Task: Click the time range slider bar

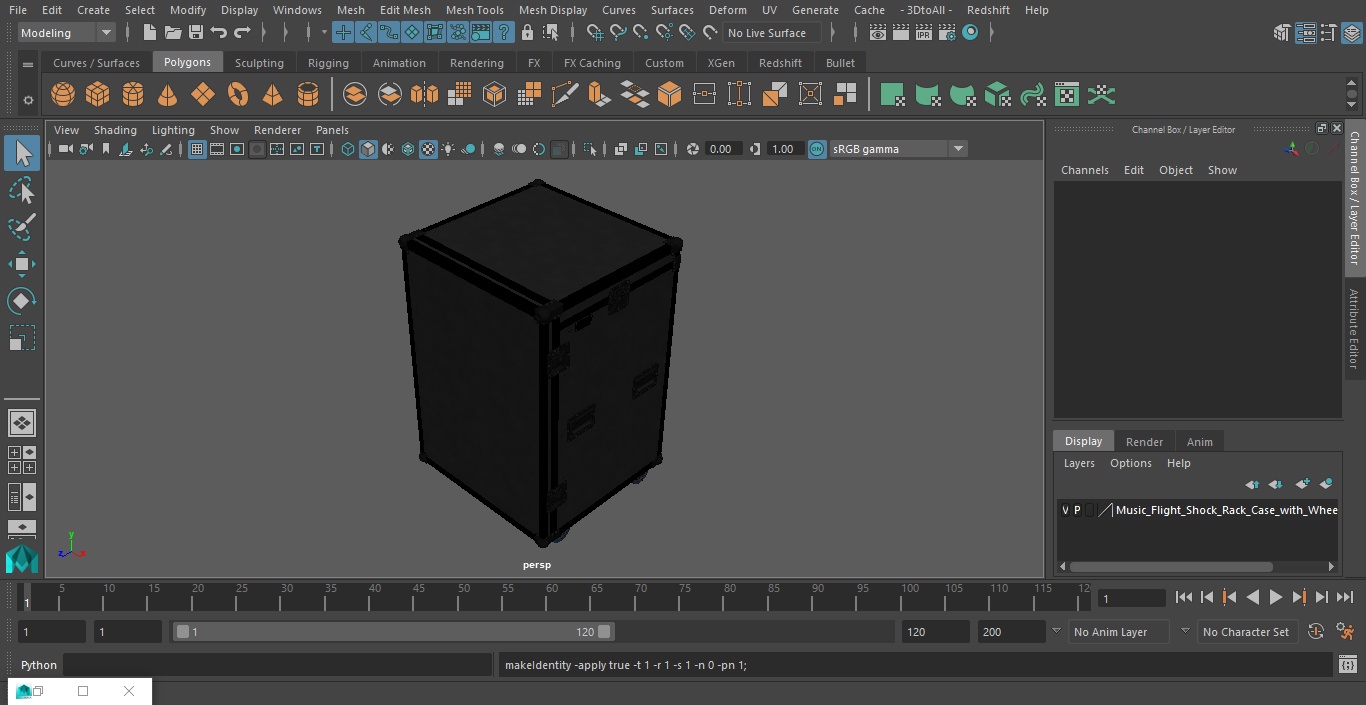Action: [x=393, y=632]
